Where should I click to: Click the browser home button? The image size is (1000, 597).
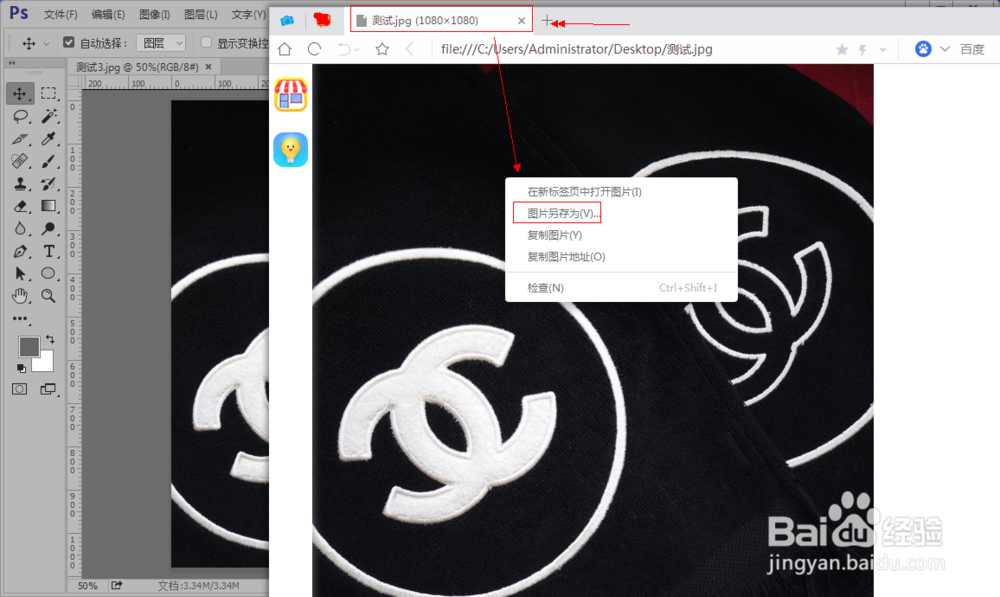pos(284,49)
